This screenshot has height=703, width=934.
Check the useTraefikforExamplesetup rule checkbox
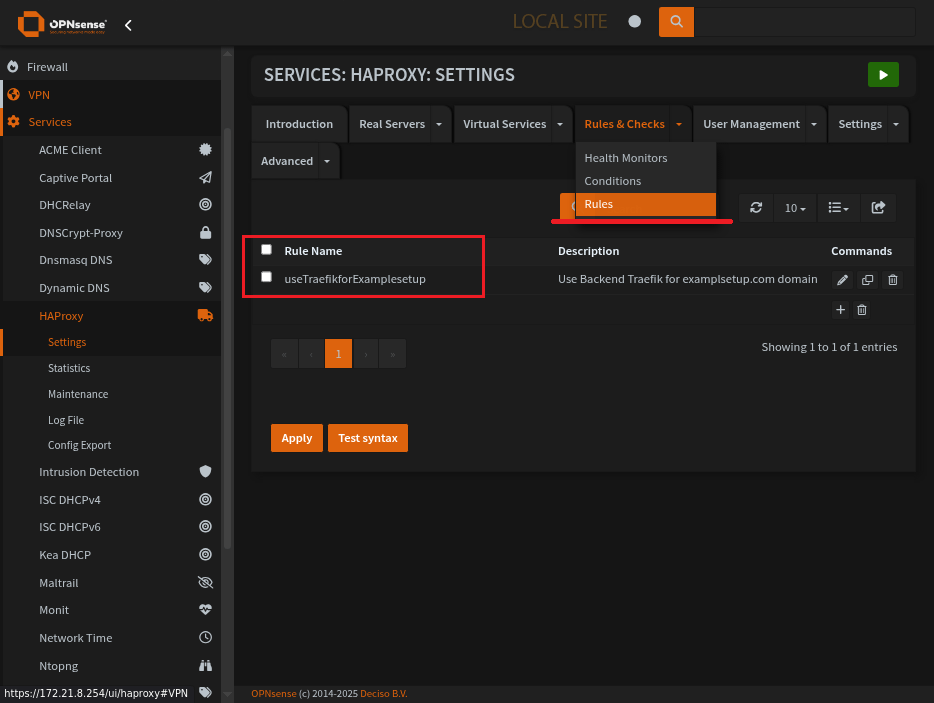[x=266, y=277]
